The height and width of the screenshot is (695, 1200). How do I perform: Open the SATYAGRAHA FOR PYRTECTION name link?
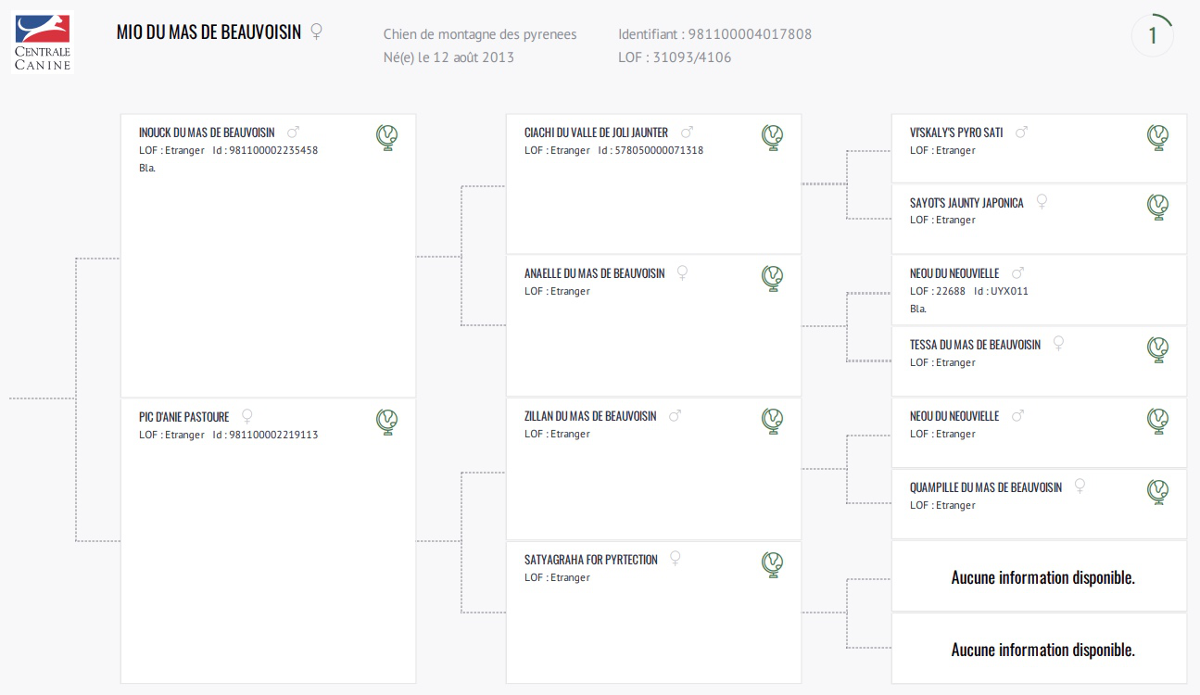[591, 560]
